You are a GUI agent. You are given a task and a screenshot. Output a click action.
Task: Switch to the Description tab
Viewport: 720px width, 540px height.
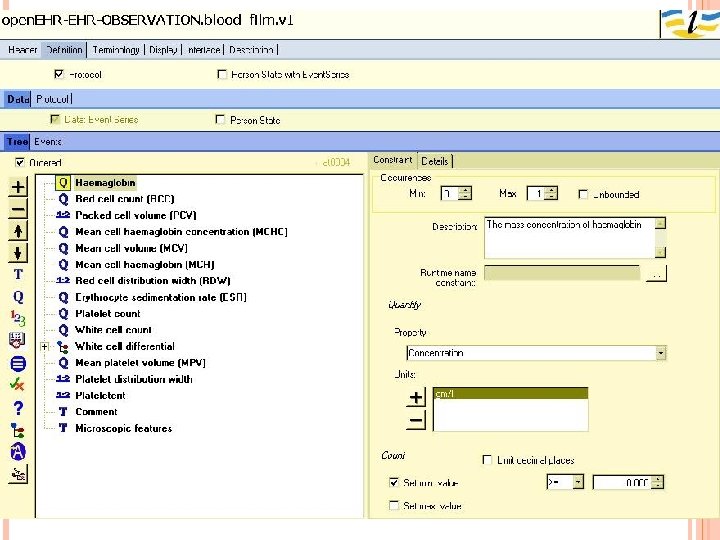[252, 50]
